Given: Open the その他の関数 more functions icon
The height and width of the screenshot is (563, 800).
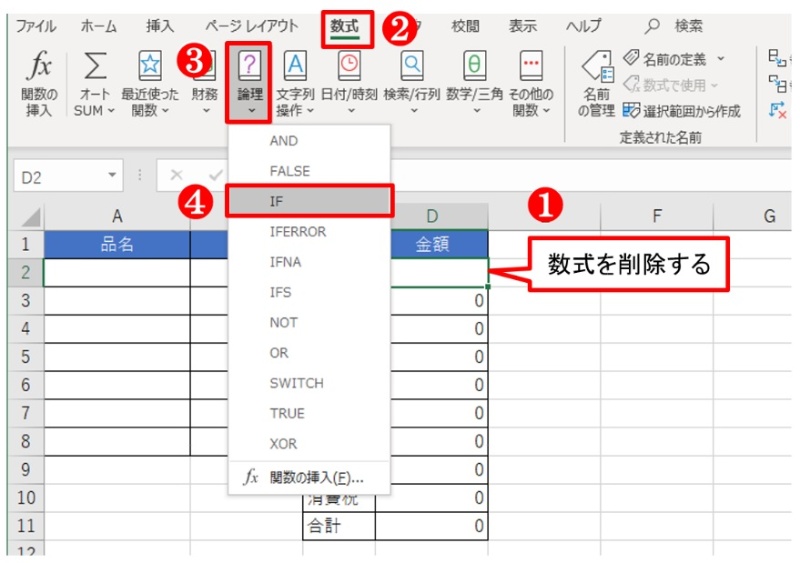Looking at the screenshot, I should click(x=531, y=65).
